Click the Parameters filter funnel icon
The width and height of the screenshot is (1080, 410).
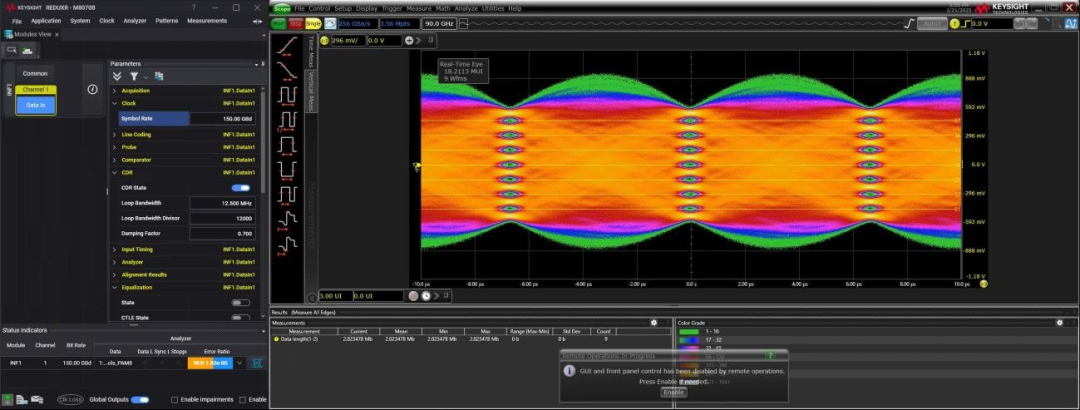pos(134,76)
